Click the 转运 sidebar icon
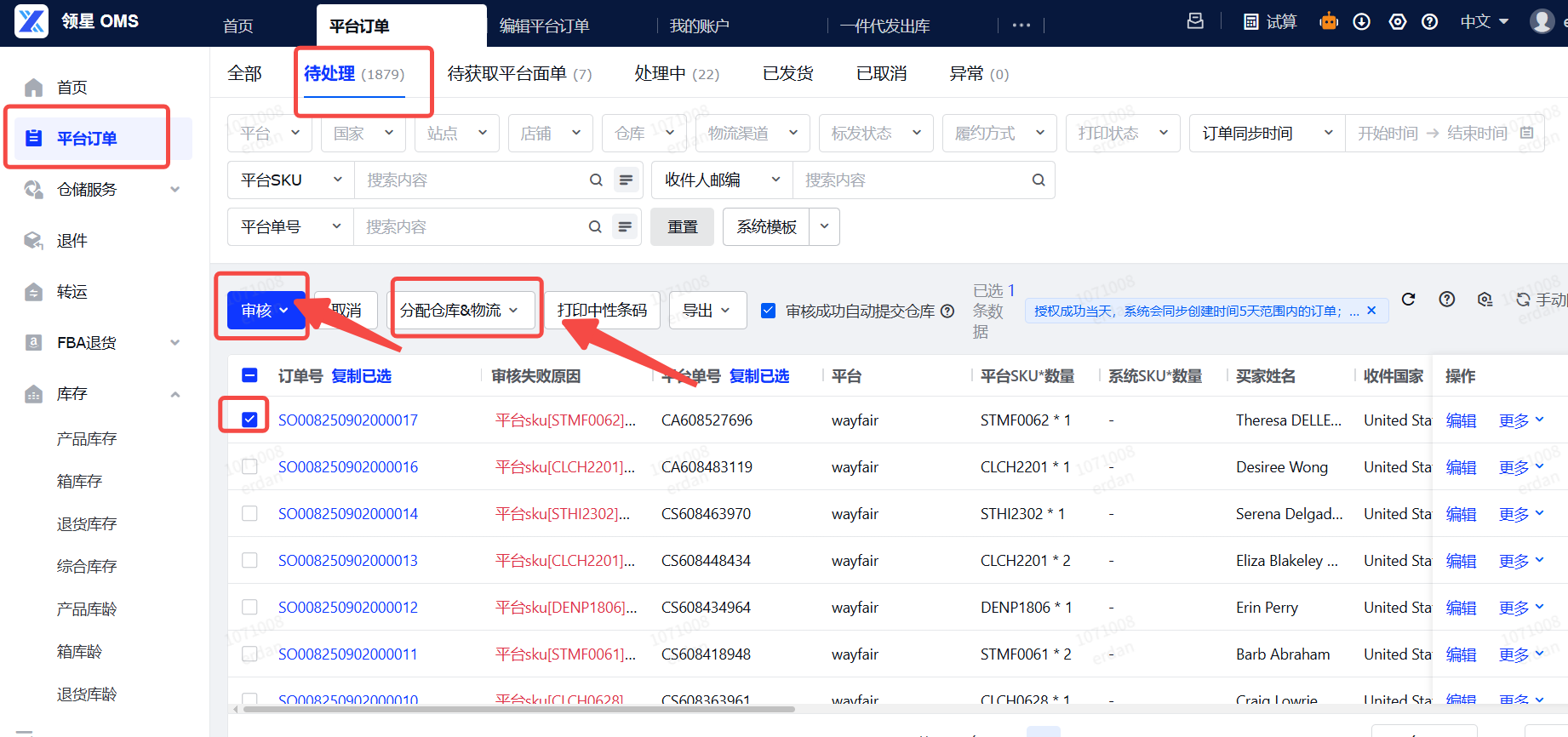This screenshot has width=1568, height=737. [34, 292]
